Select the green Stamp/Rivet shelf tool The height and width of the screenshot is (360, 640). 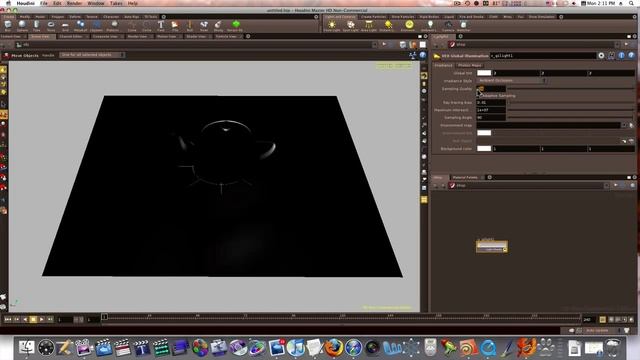click(x=235, y=26)
